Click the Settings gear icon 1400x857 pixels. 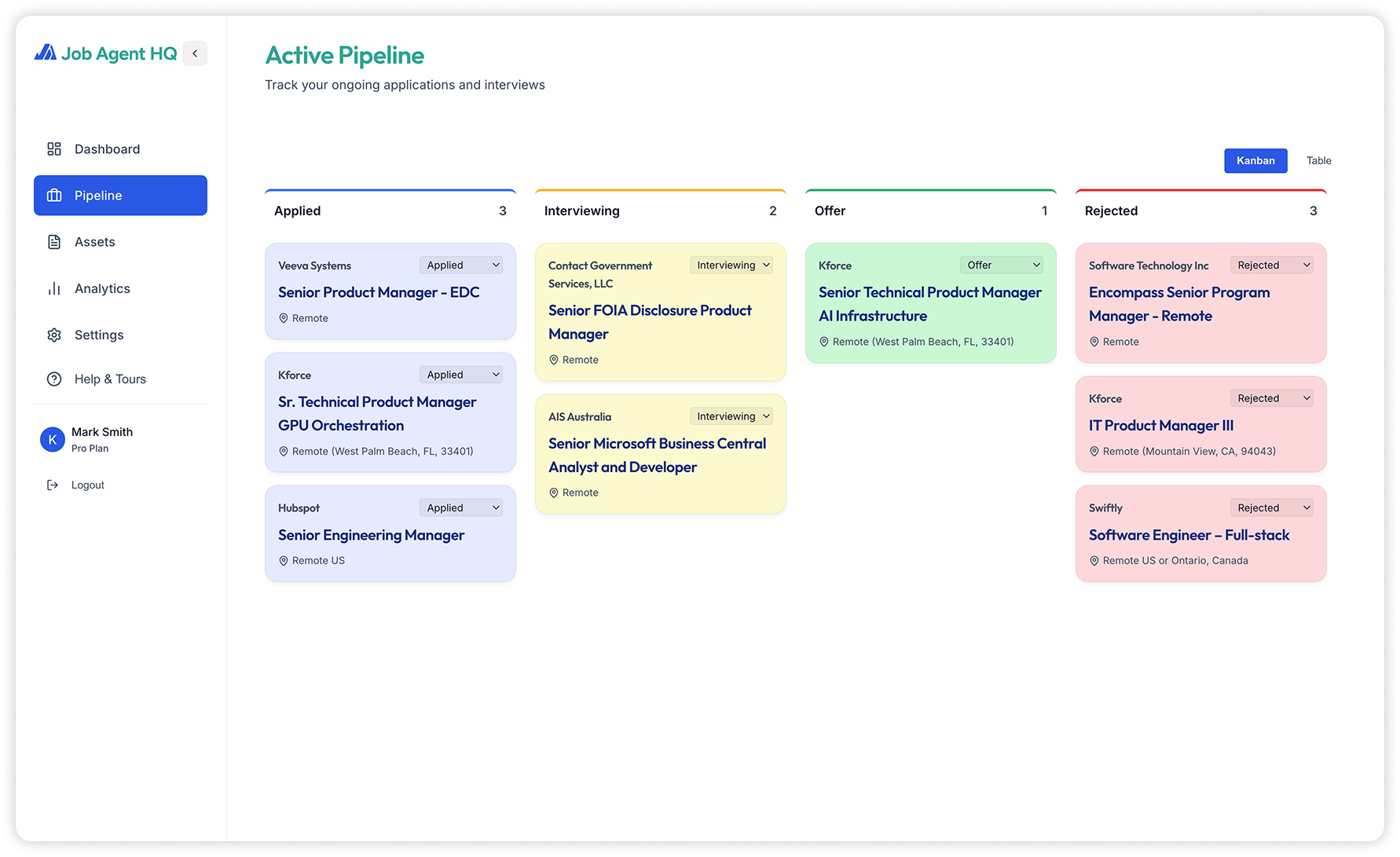coord(54,335)
